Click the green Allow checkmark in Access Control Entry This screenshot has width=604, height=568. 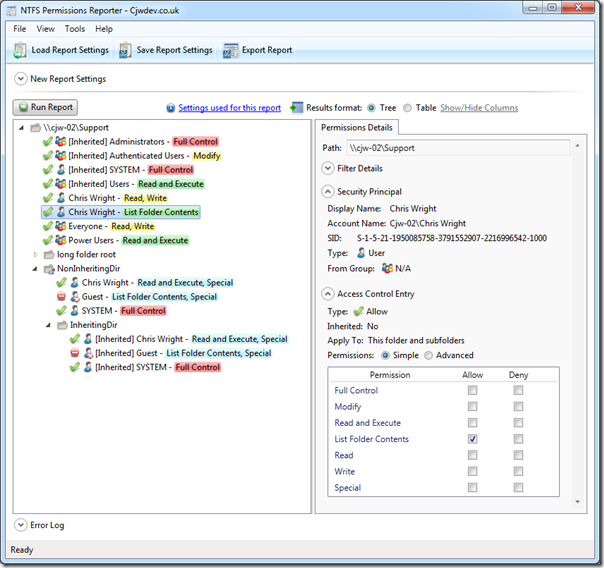point(358,311)
